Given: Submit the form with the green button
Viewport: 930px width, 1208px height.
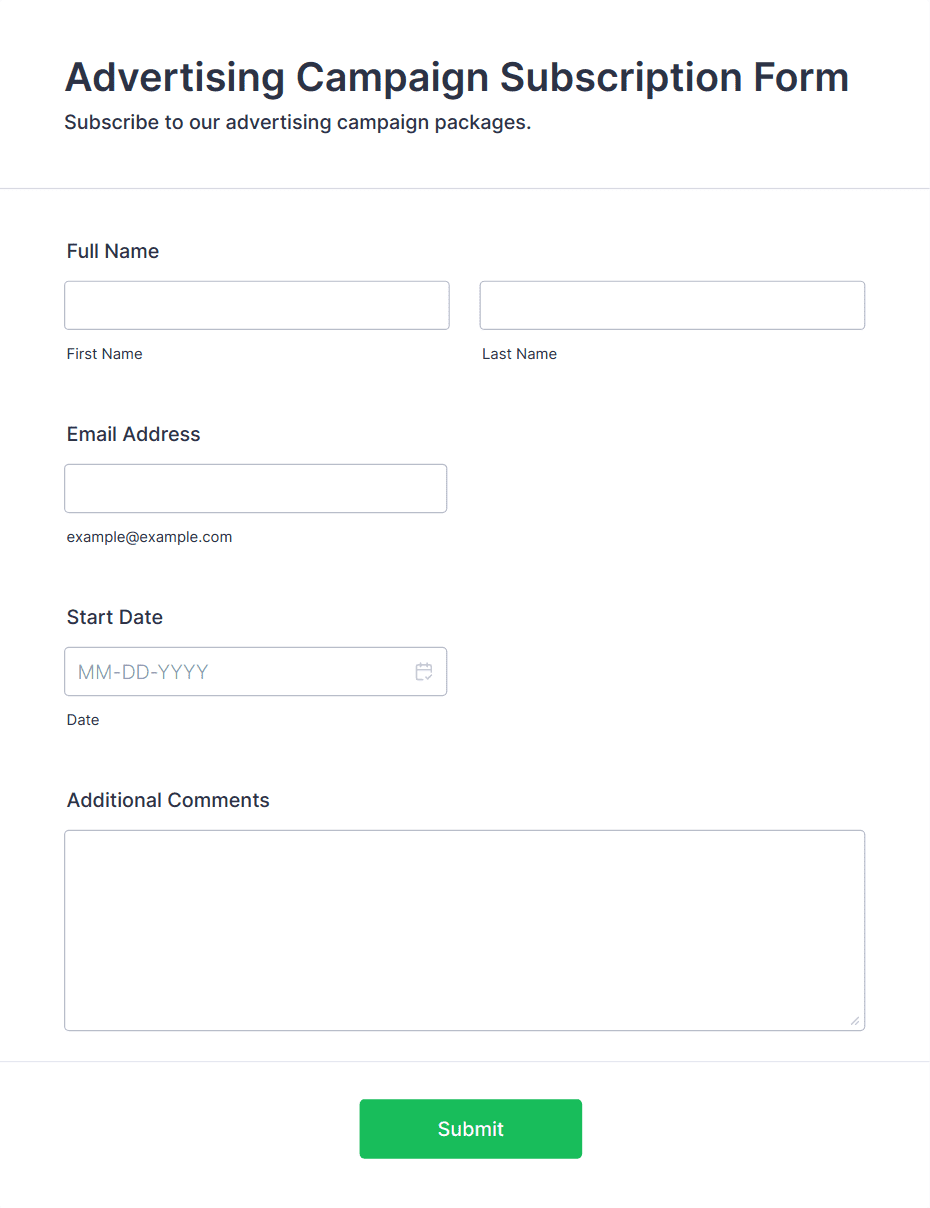Looking at the screenshot, I should pyautogui.click(x=471, y=1129).
